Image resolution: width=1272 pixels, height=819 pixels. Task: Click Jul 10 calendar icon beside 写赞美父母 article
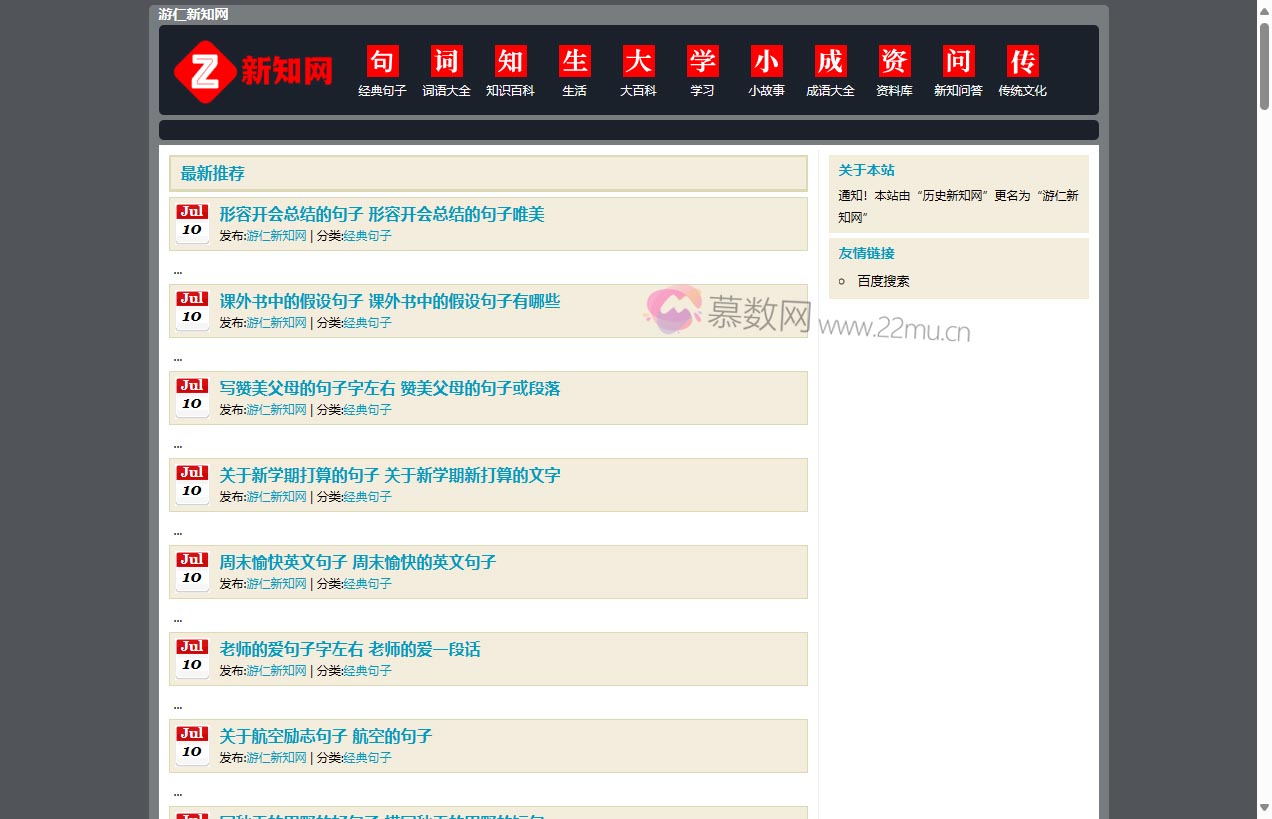point(192,397)
